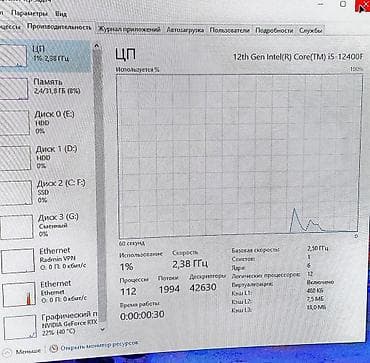This screenshot has height=363, width=370.
Task: Click the sidebar scroll up arrow
Action: click(96, 46)
